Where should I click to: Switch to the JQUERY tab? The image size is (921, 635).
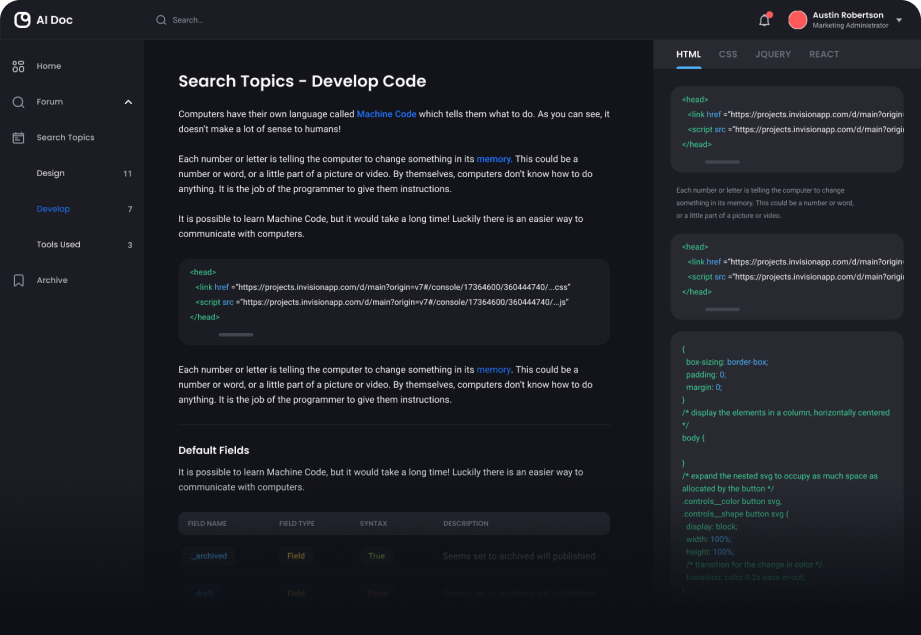[773, 55]
